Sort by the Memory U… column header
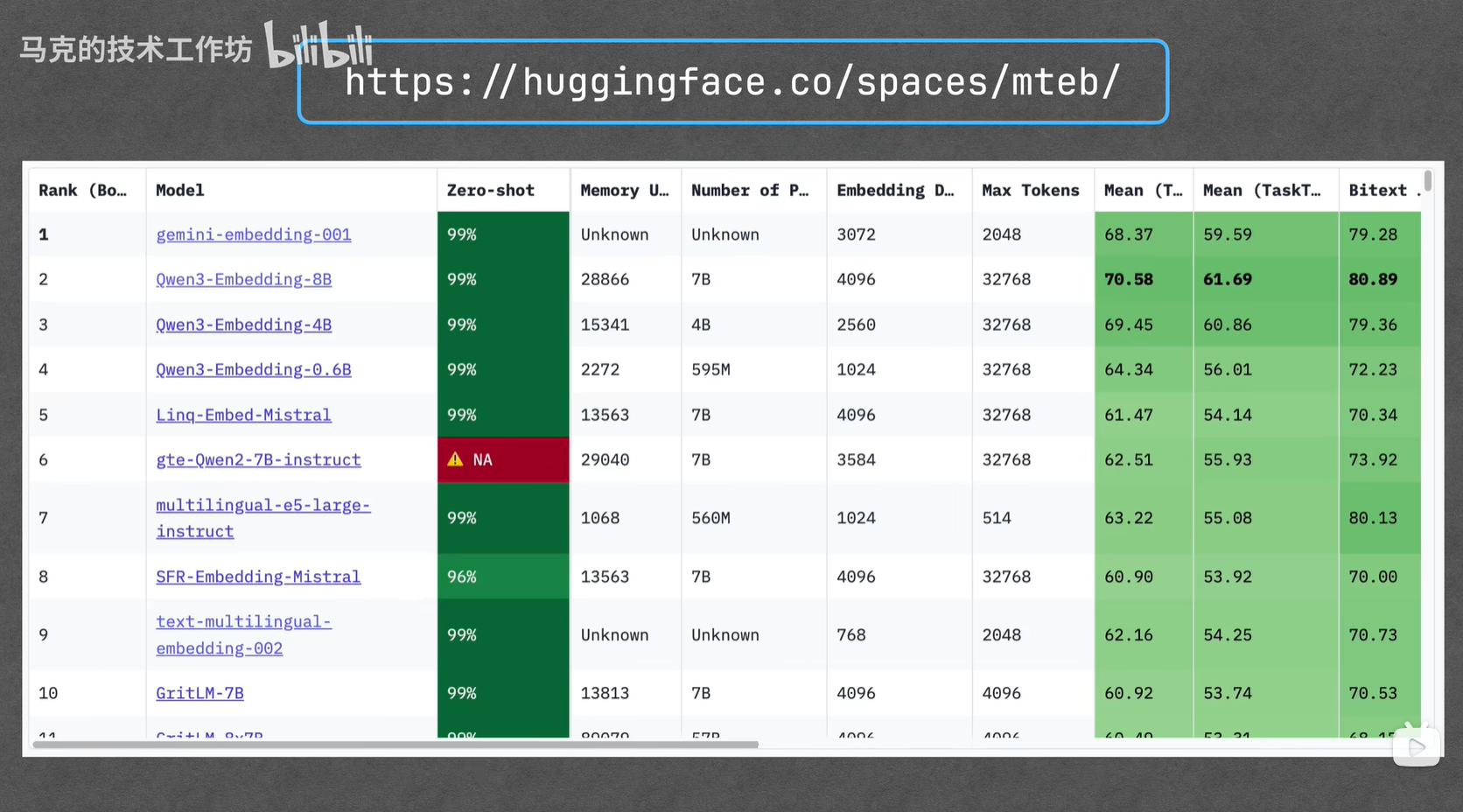 click(x=625, y=190)
